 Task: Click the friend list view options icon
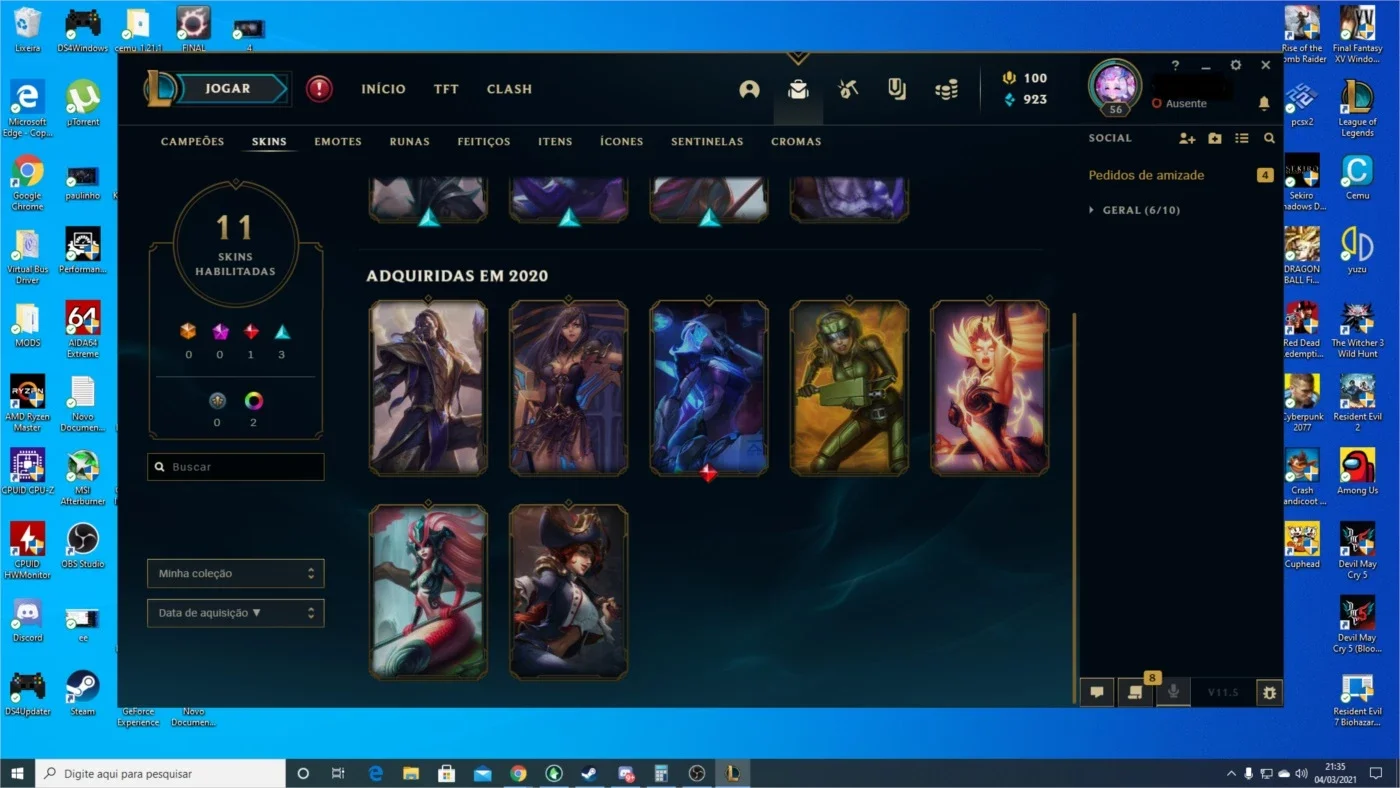[x=1242, y=138]
